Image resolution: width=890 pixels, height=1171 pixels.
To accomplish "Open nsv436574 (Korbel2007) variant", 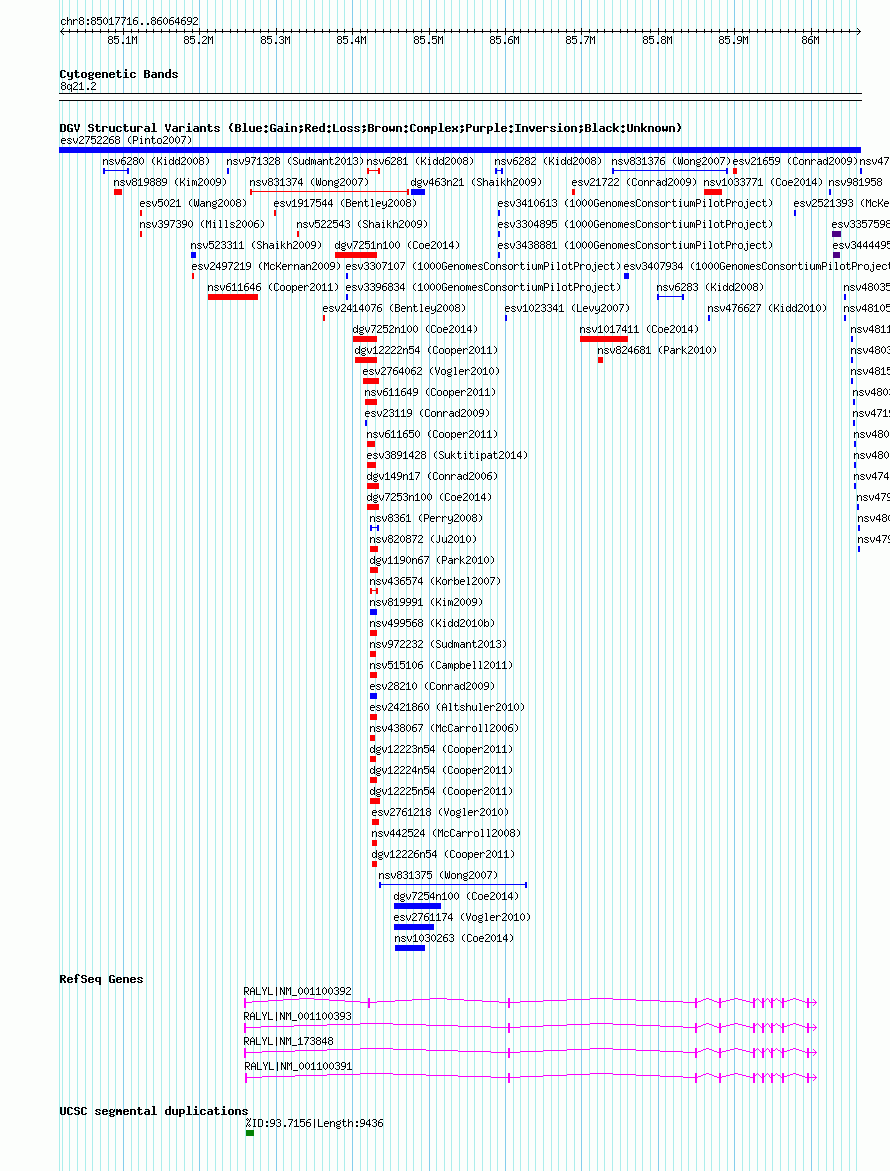I will pos(435,581).
